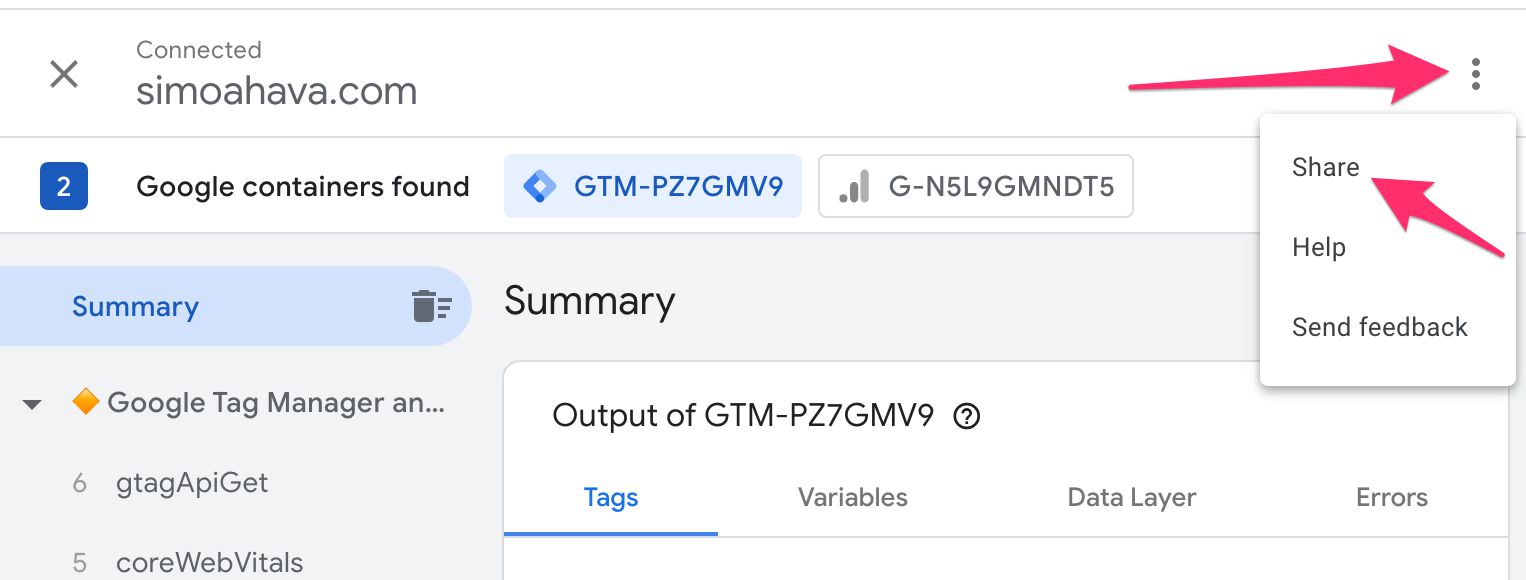Click the blue GTM diamond icon
Screen dimensions: 1526x580
click(540, 187)
